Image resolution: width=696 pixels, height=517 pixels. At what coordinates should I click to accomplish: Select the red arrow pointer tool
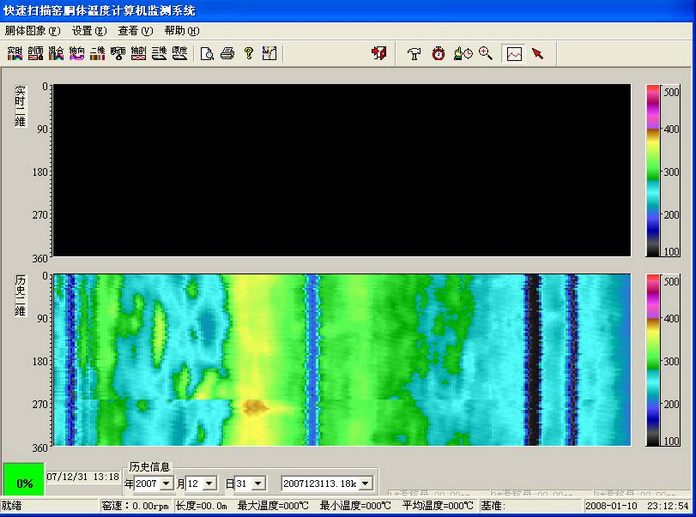coord(537,53)
